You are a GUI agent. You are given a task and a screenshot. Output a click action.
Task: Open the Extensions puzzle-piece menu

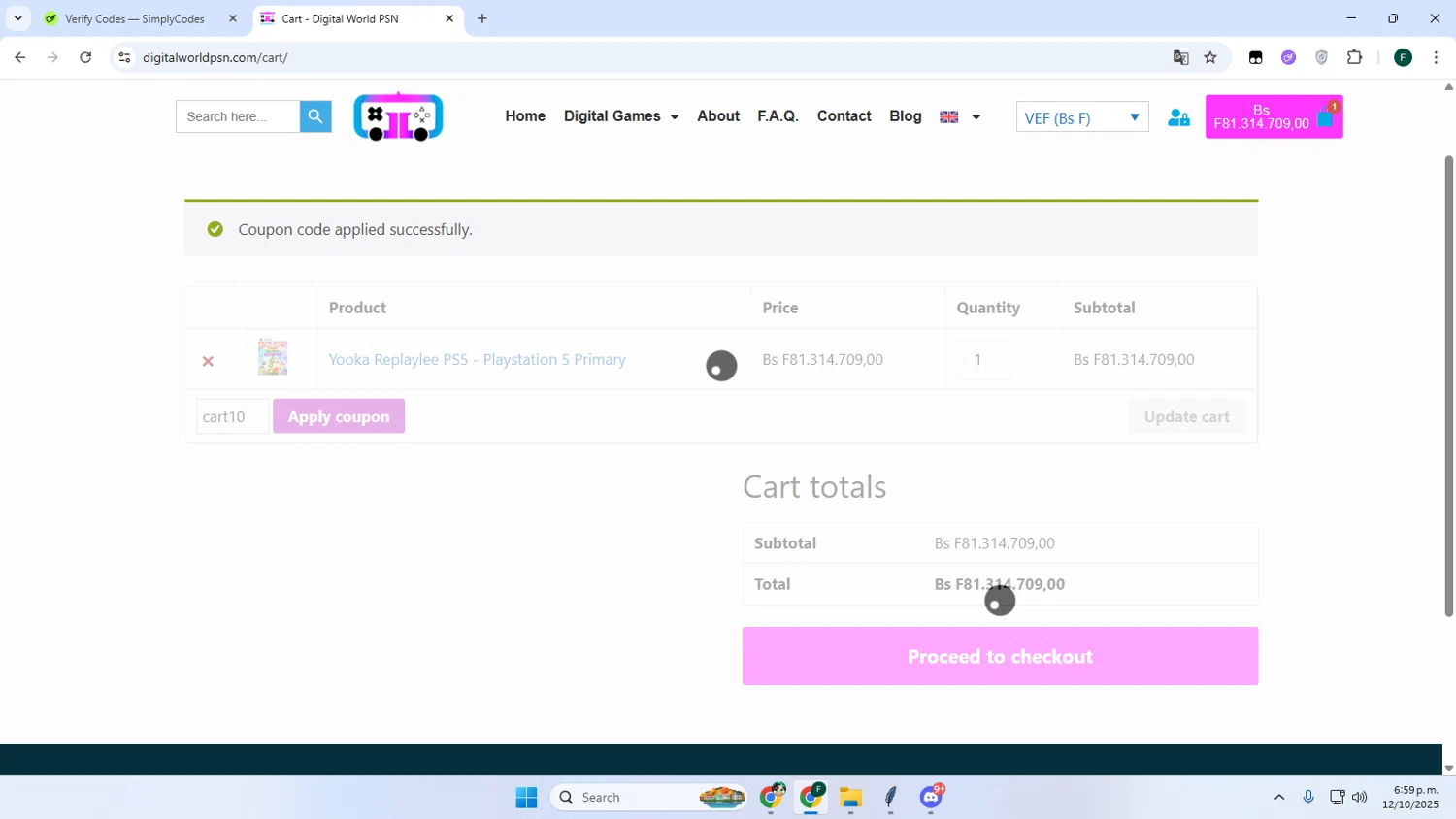coord(1354,57)
